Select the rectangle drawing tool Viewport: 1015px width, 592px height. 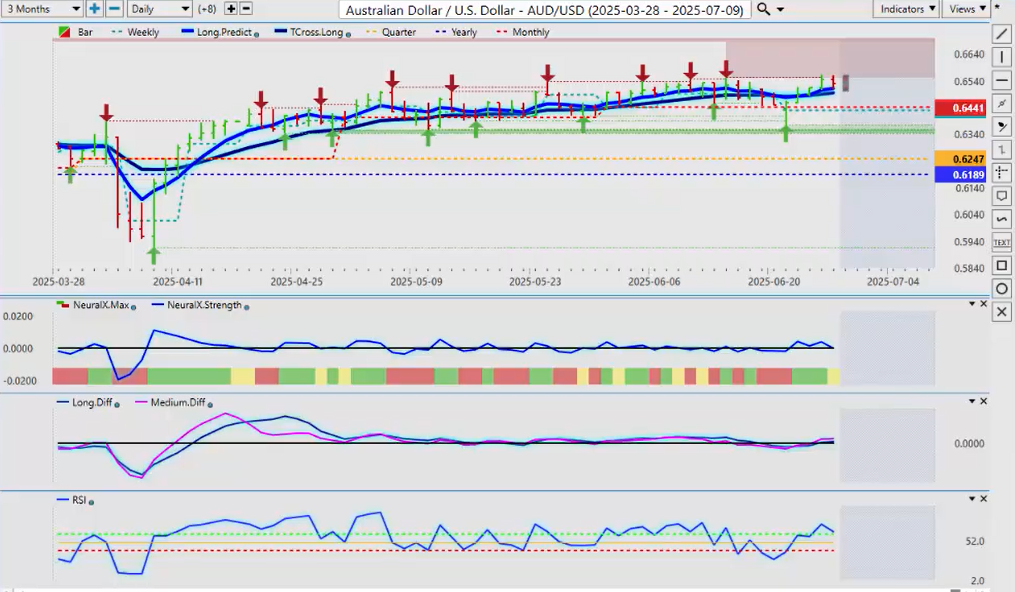1003,266
